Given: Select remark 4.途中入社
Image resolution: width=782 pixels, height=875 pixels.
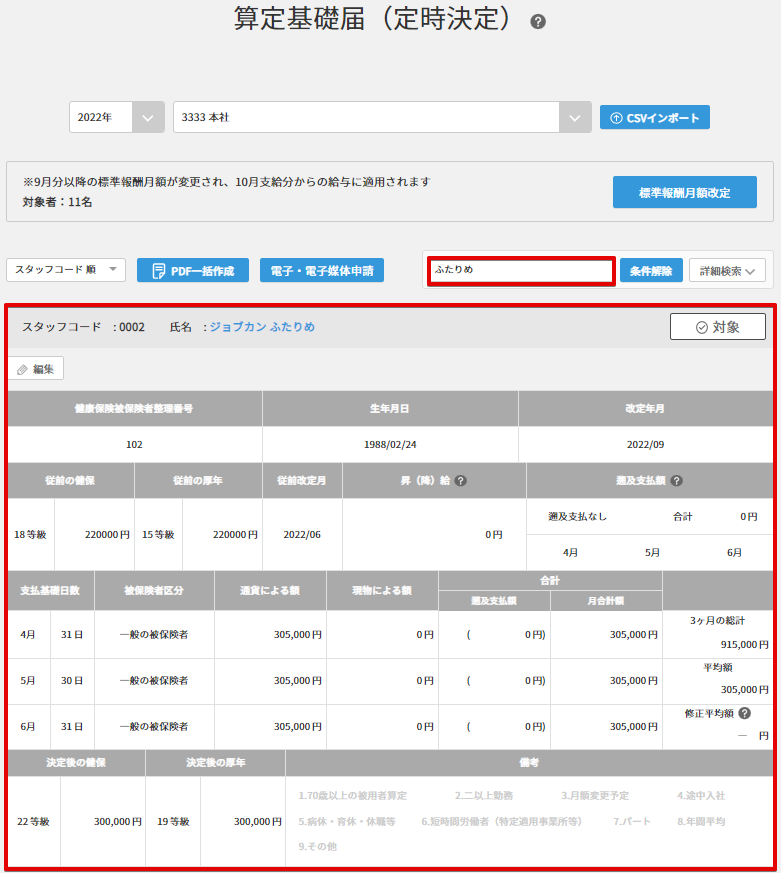Looking at the screenshot, I should 701,795.
